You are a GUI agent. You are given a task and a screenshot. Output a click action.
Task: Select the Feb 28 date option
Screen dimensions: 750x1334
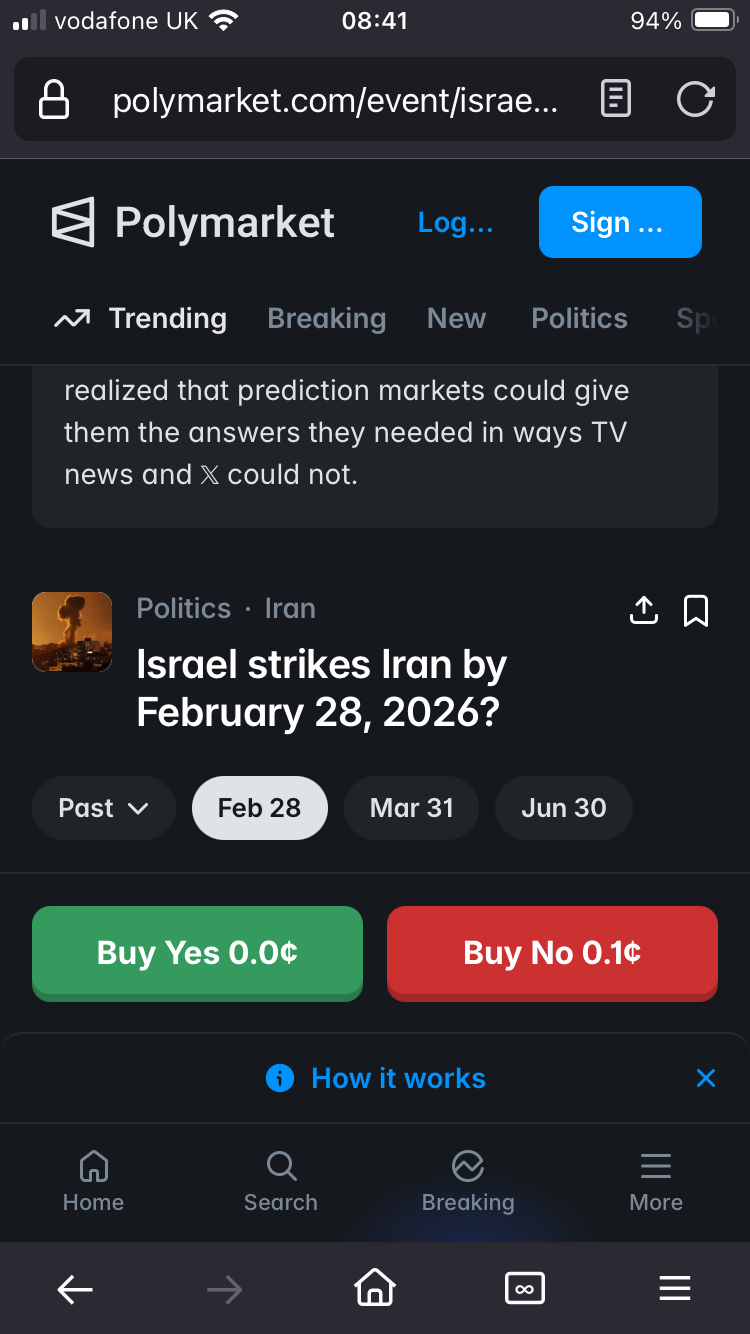coord(259,808)
